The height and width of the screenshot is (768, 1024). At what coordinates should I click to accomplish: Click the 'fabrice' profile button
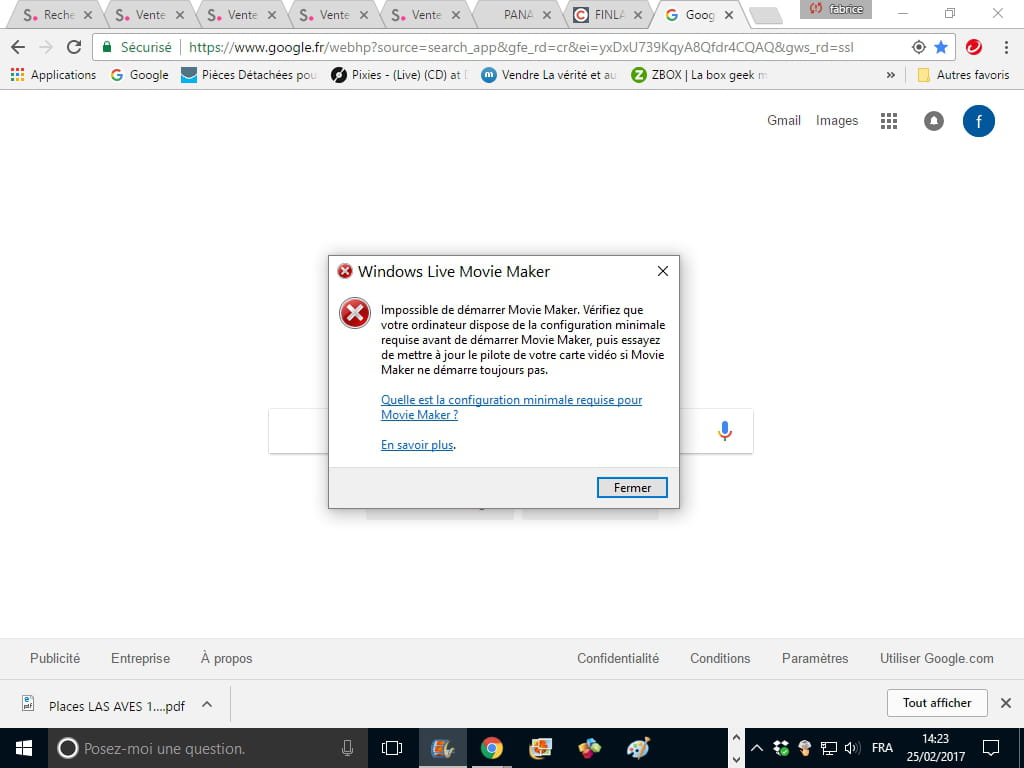pos(835,9)
